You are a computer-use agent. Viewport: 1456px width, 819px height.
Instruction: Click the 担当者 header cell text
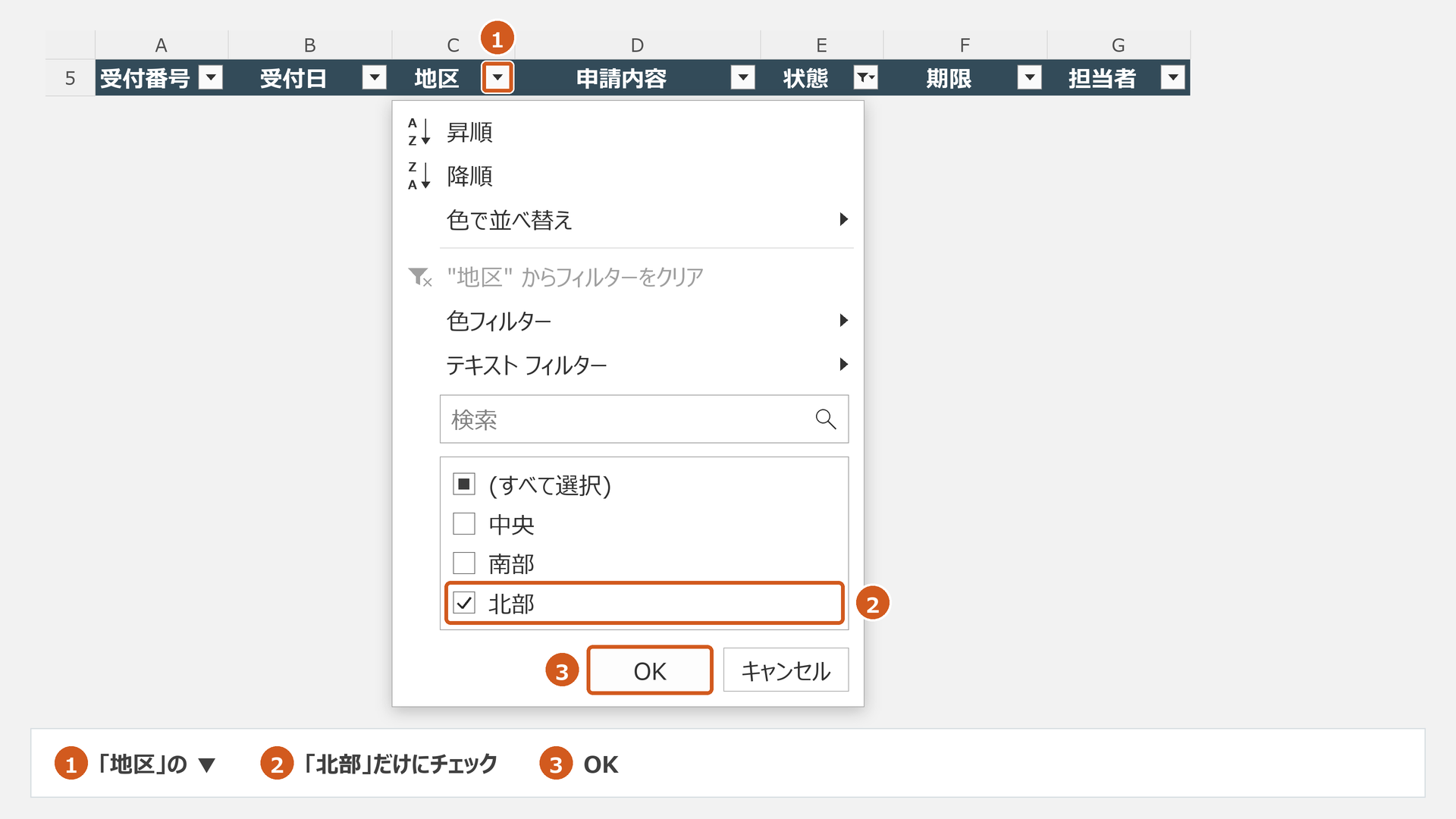[1103, 78]
